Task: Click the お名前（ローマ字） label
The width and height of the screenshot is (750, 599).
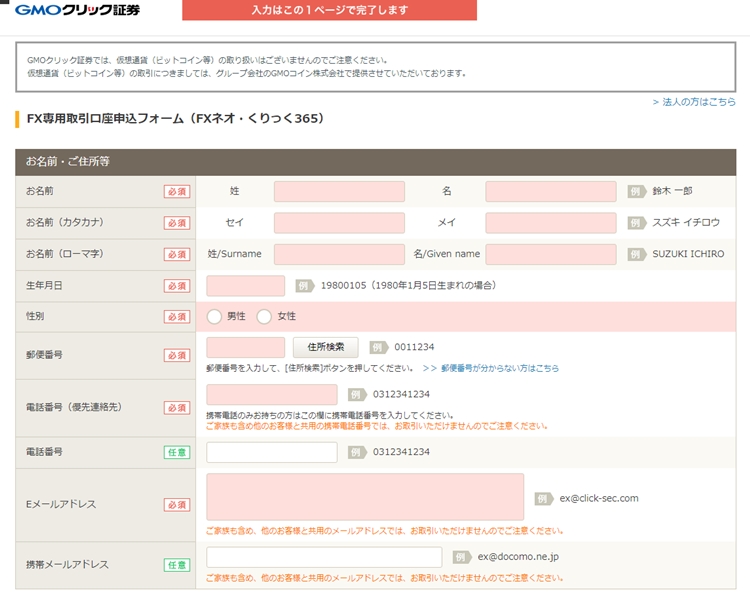Action: 65,254
